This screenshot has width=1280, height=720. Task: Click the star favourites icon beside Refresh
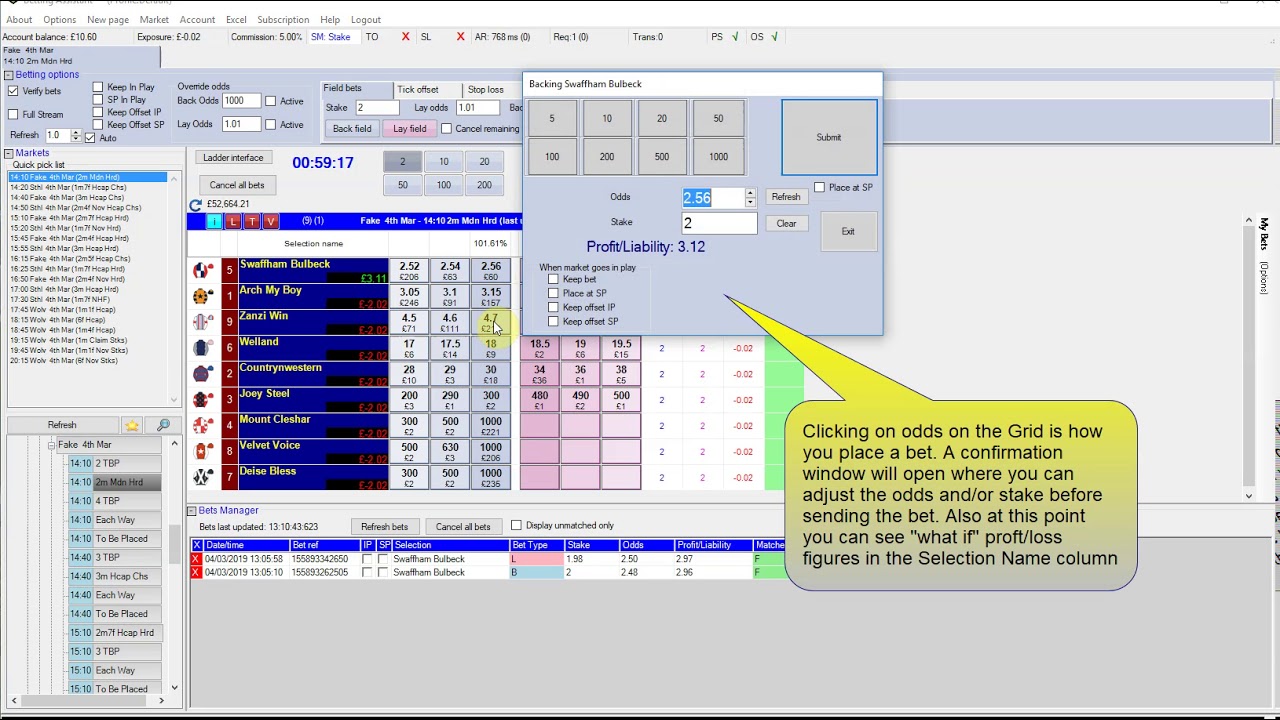(132, 425)
